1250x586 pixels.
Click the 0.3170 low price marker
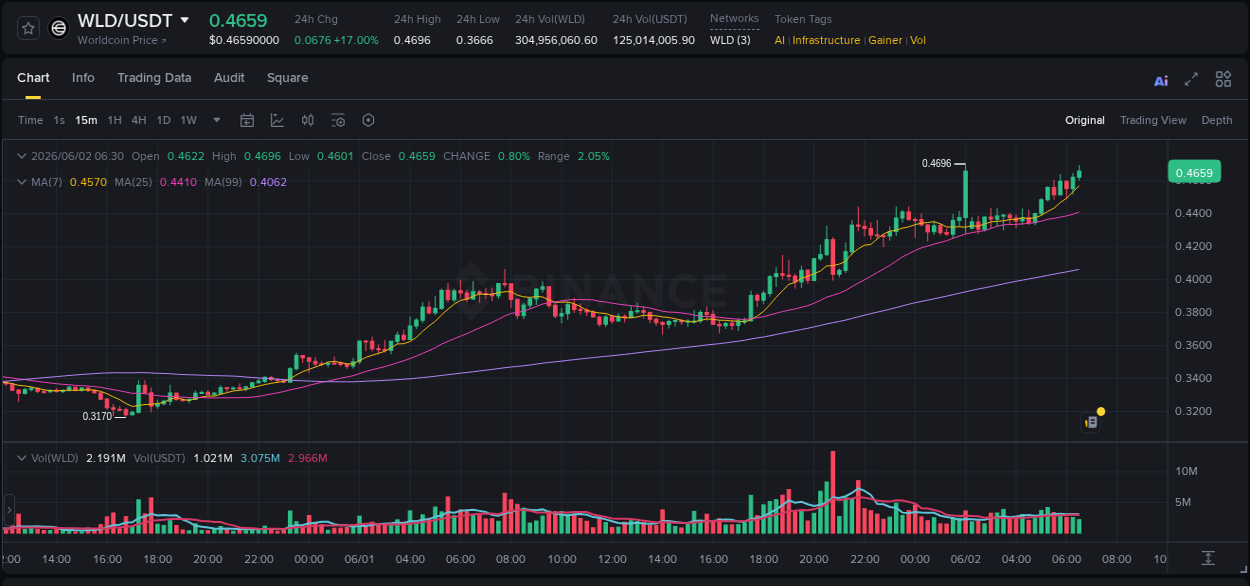click(97, 416)
